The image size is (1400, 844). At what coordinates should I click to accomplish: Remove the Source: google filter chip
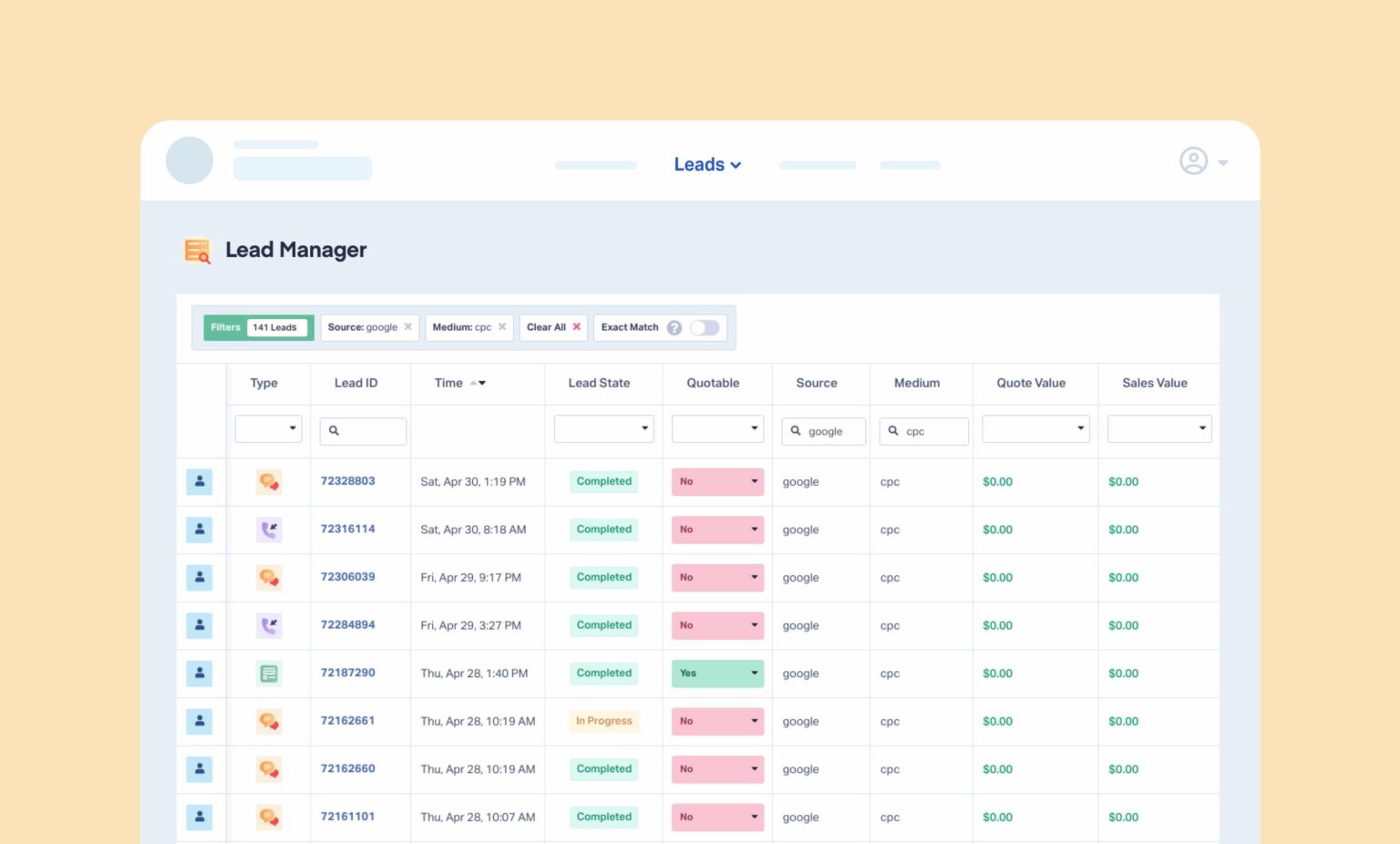pyautogui.click(x=408, y=326)
